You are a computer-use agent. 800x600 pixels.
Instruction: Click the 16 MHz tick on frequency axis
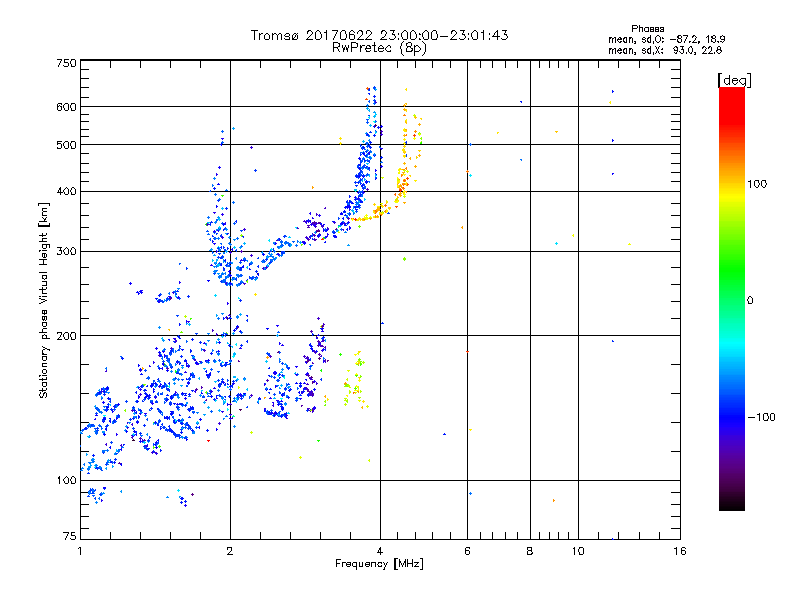click(x=679, y=551)
